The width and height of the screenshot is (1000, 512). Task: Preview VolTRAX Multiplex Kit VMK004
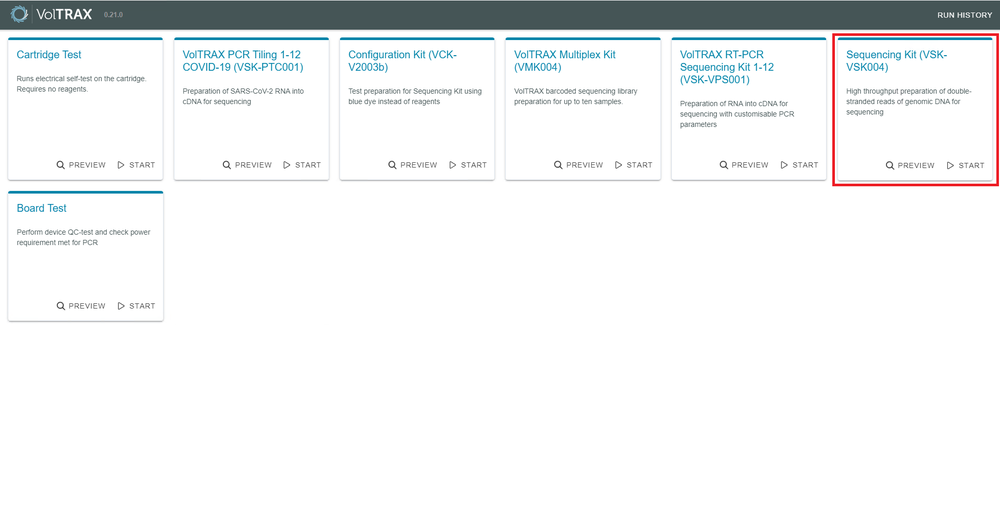pyautogui.click(x=578, y=165)
